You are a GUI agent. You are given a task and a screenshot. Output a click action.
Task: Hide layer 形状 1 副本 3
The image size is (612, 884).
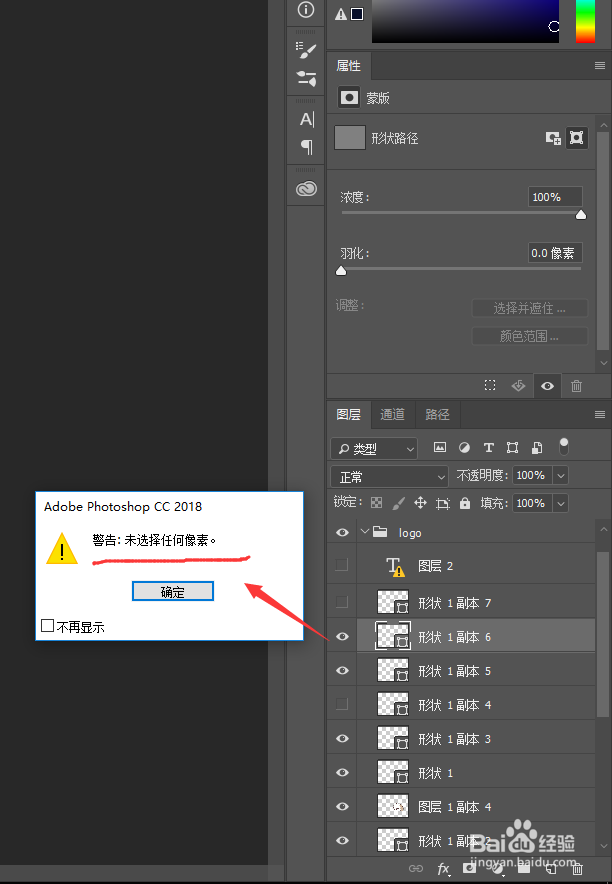[342, 739]
